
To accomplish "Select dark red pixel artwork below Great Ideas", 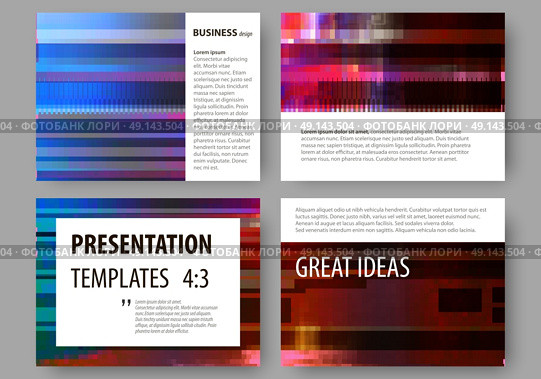I will [x=393, y=304].
